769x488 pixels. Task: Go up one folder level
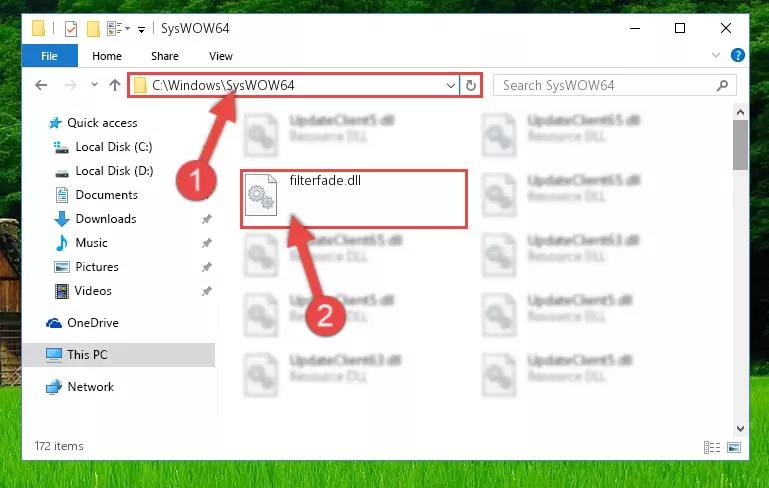click(115, 85)
